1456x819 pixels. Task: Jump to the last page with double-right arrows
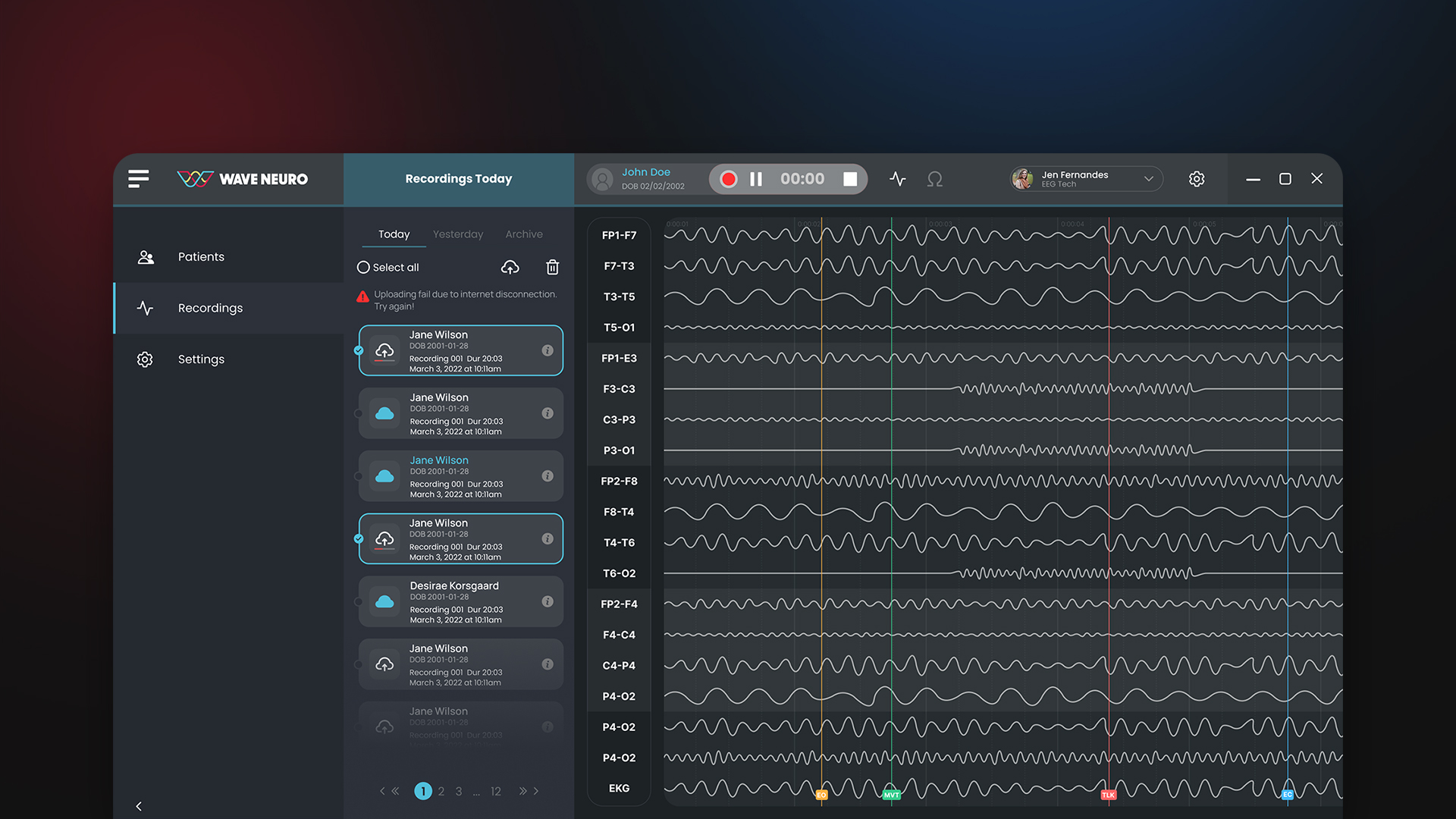tap(522, 791)
